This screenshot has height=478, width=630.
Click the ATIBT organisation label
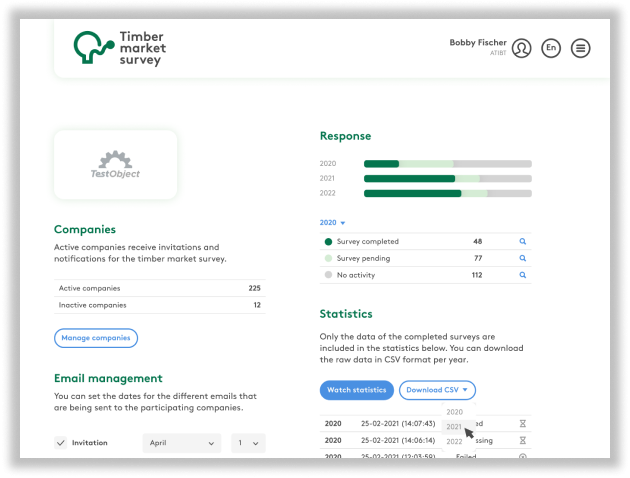pos(498,53)
